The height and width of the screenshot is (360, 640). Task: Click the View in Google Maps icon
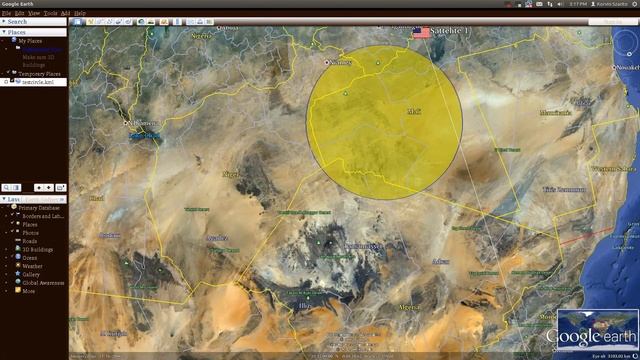click(209, 22)
